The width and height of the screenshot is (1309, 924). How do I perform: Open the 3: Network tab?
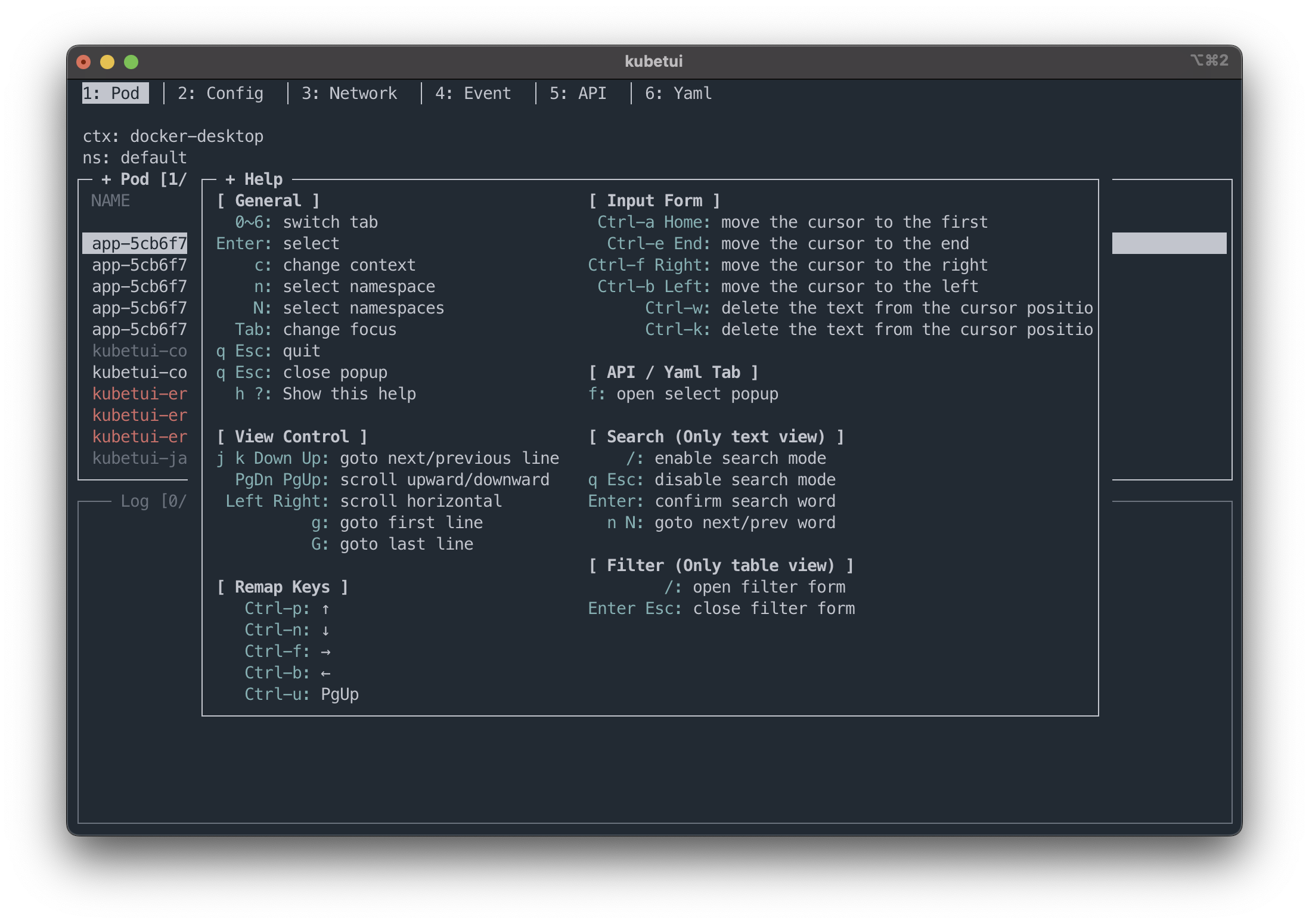point(349,94)
